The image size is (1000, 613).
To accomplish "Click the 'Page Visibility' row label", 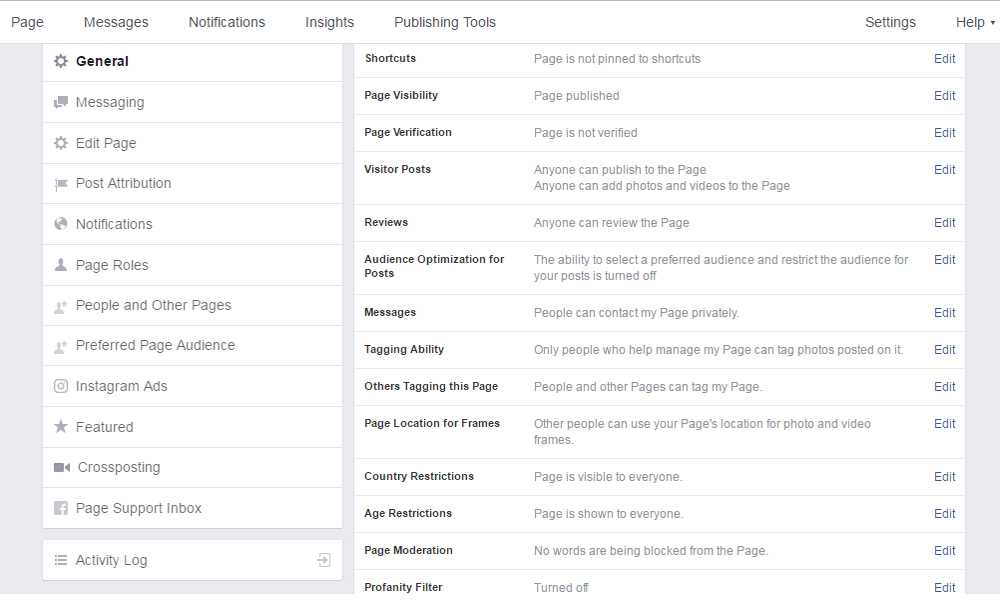I will pyautogui.click(x=401, y=96).
